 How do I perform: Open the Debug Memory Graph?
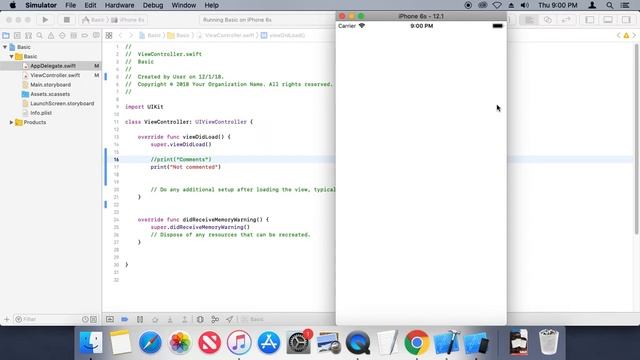click(215, 319)
